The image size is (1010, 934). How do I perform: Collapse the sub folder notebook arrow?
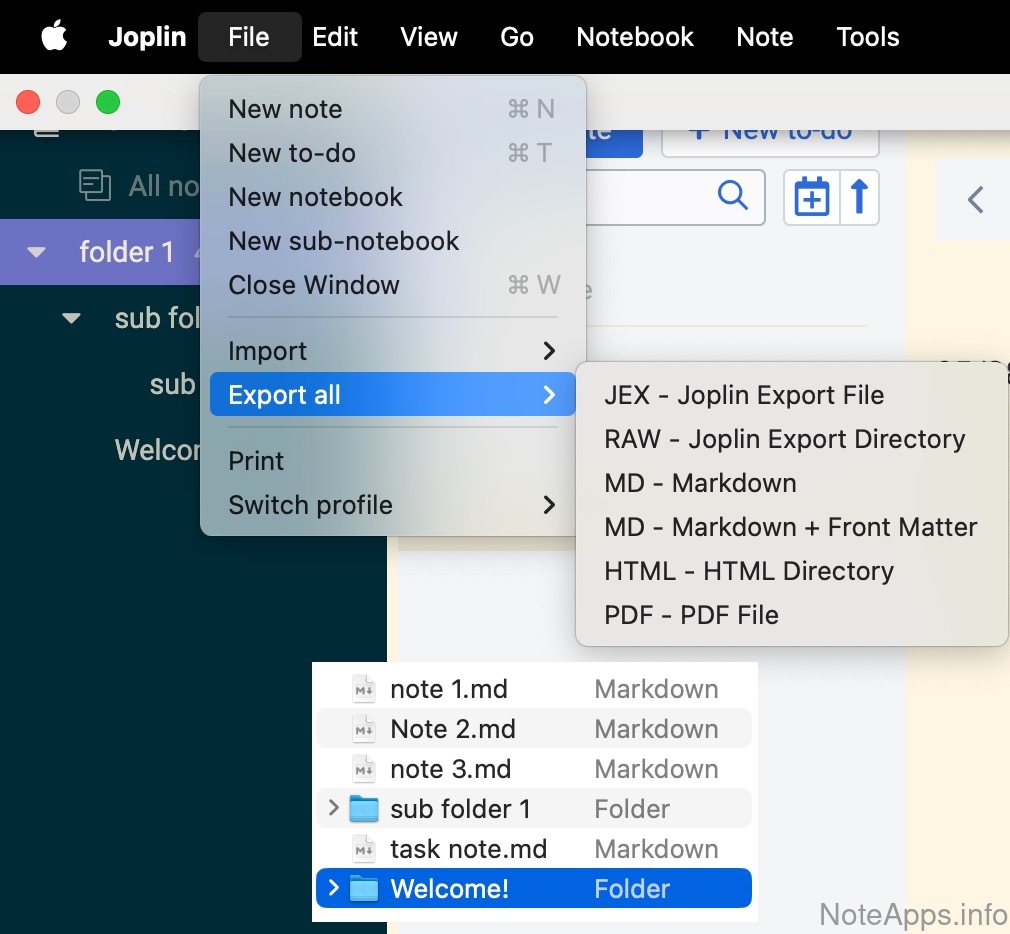click(x=71, y=318)
